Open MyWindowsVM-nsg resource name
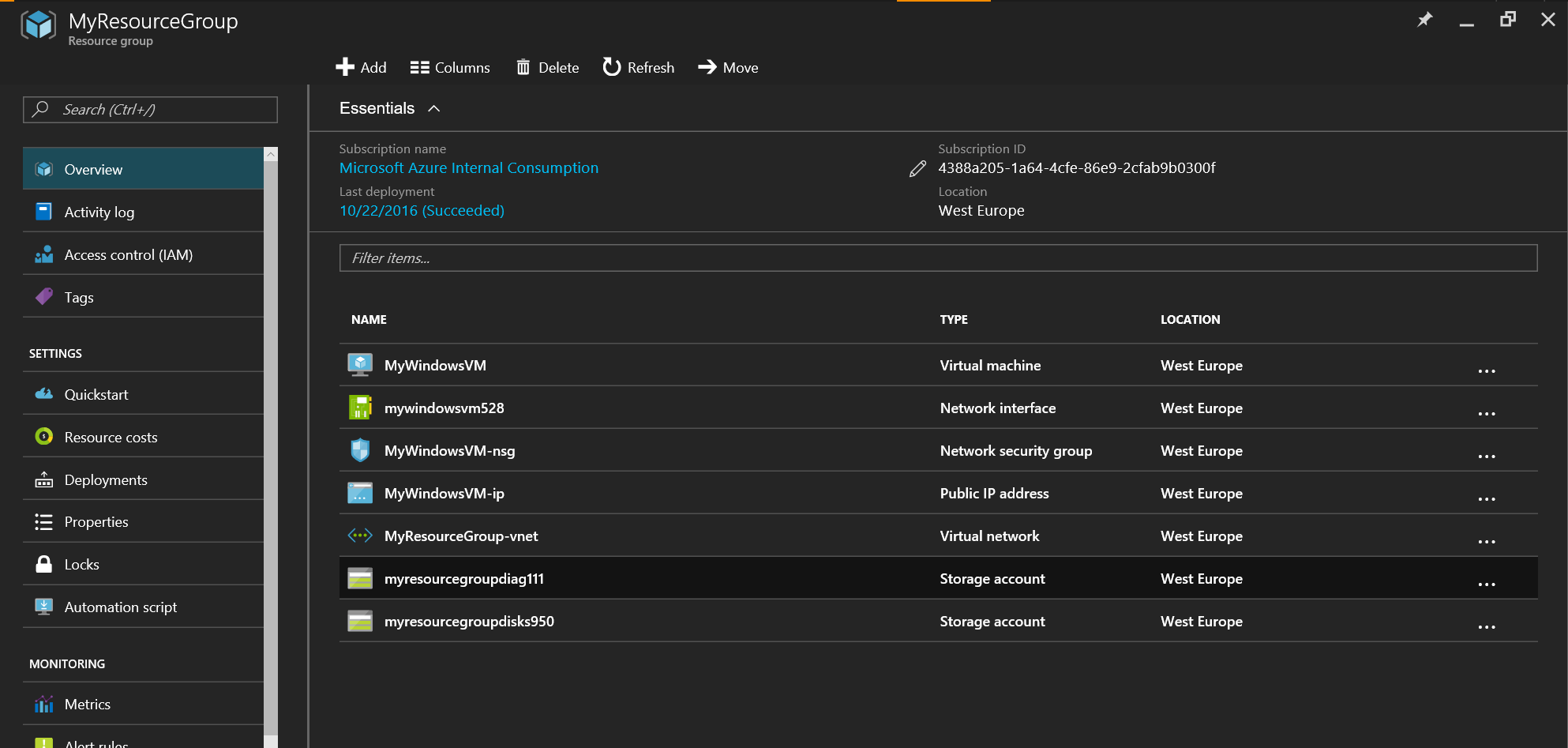The width and height of the screenshot is (1568, 748). tap(450, 451)
